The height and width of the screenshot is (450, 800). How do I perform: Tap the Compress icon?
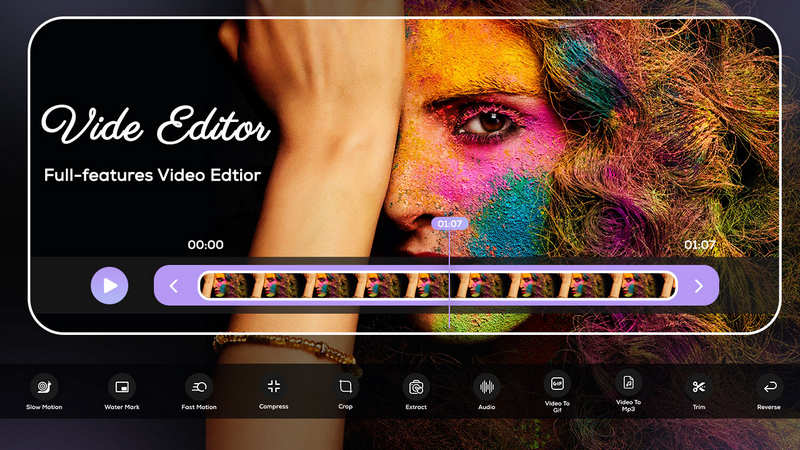(x=274, y=387)
